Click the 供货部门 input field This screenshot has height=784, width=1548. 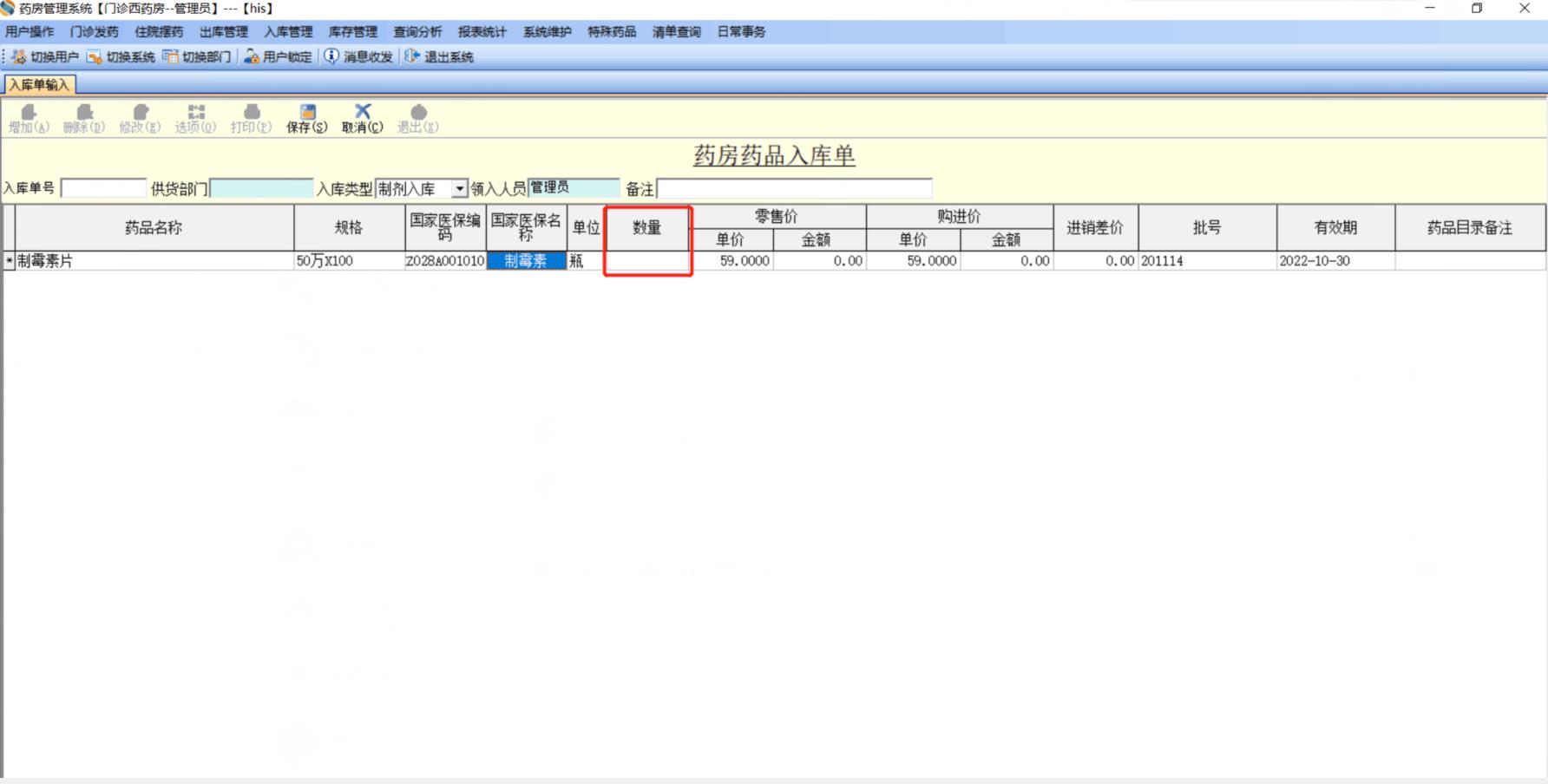pos(261,188)
